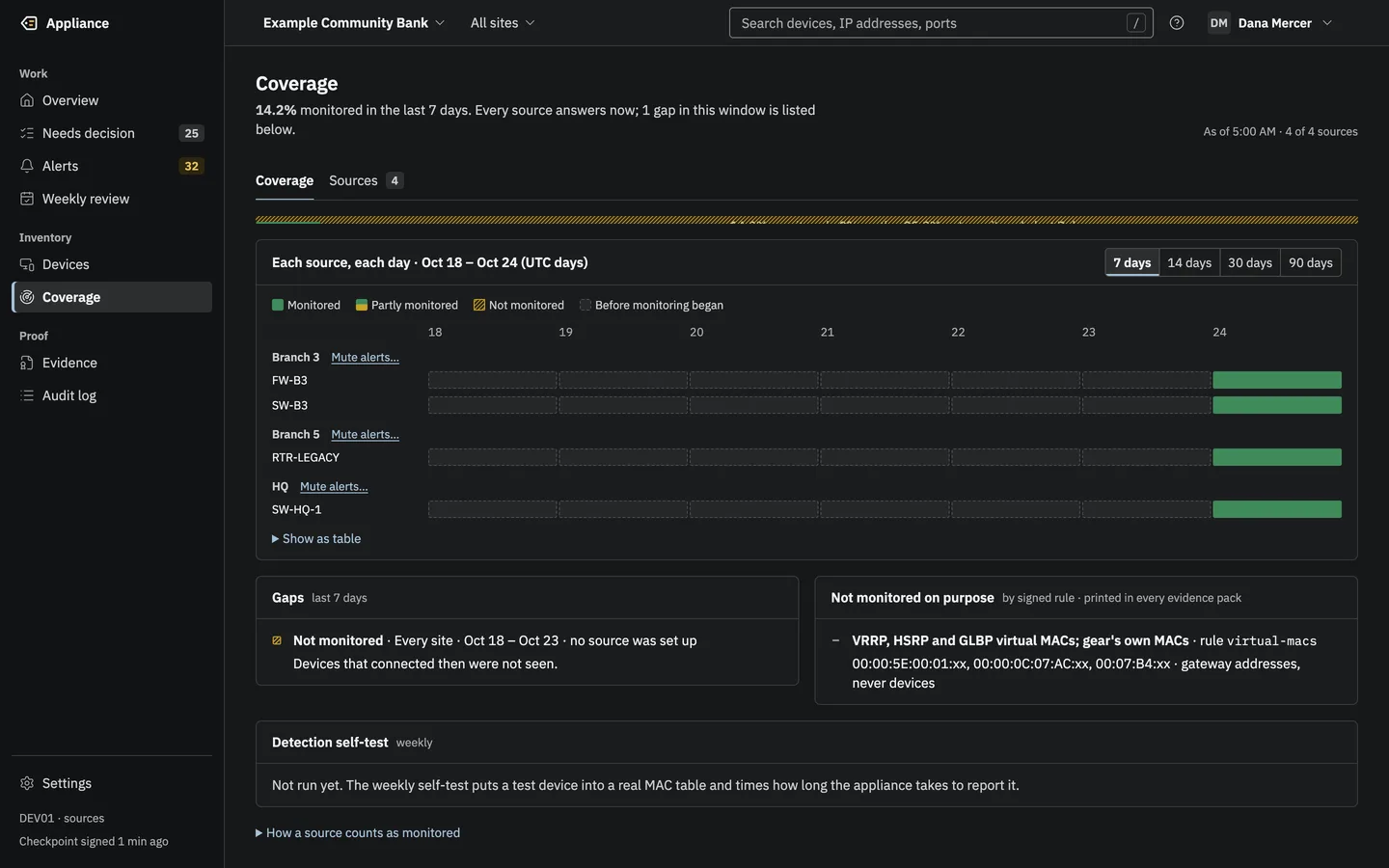
Task: Click Mute alerts for Branch 3
Action: click(x=365, y=357)
